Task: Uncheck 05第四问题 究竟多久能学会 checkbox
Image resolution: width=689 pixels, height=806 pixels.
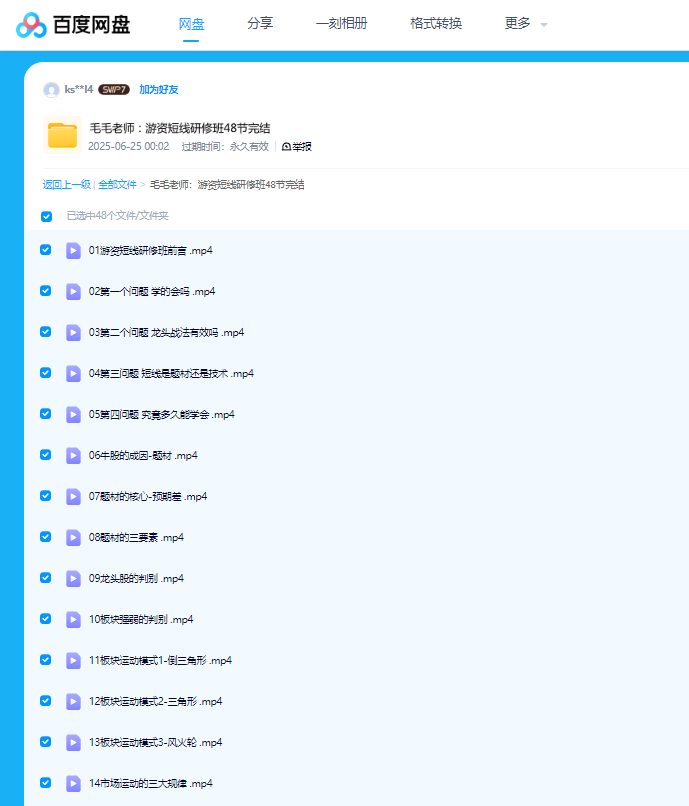Action: tap(46, 414)
